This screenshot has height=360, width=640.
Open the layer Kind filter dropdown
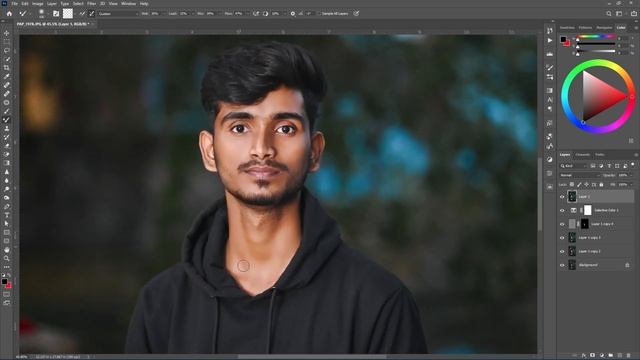(x=573, y=166)
